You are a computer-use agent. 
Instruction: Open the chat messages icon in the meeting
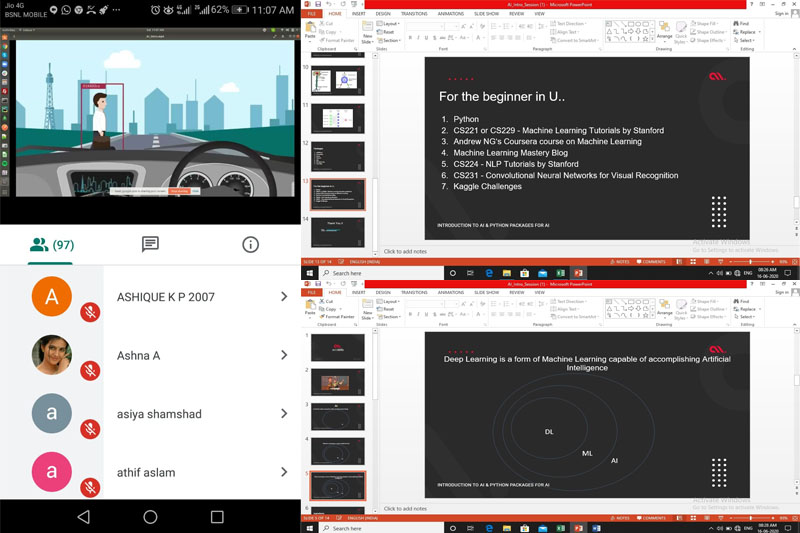tap(150, 244)
